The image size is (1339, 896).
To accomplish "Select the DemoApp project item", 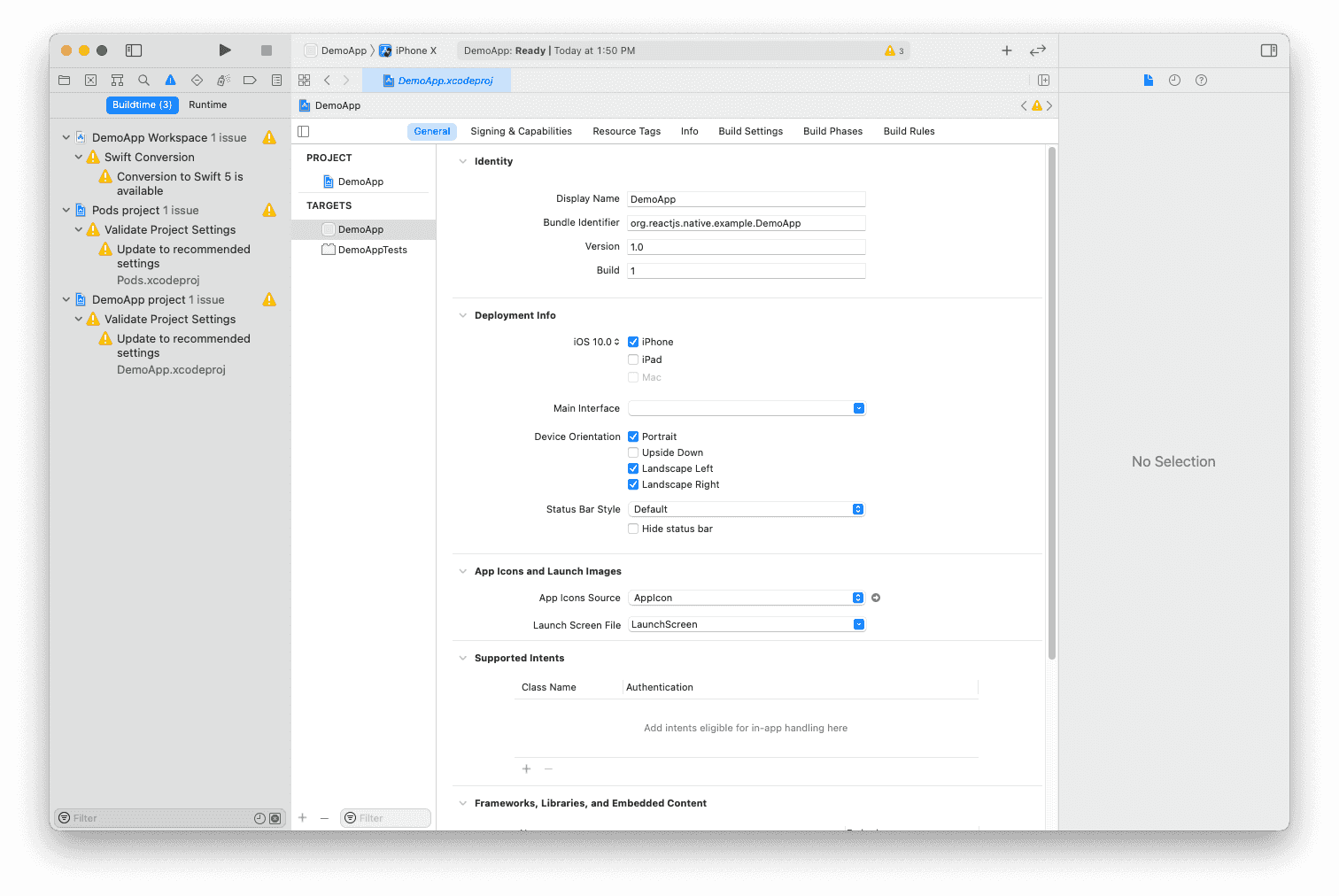I will pyautogui.click(x=353, y=182).
